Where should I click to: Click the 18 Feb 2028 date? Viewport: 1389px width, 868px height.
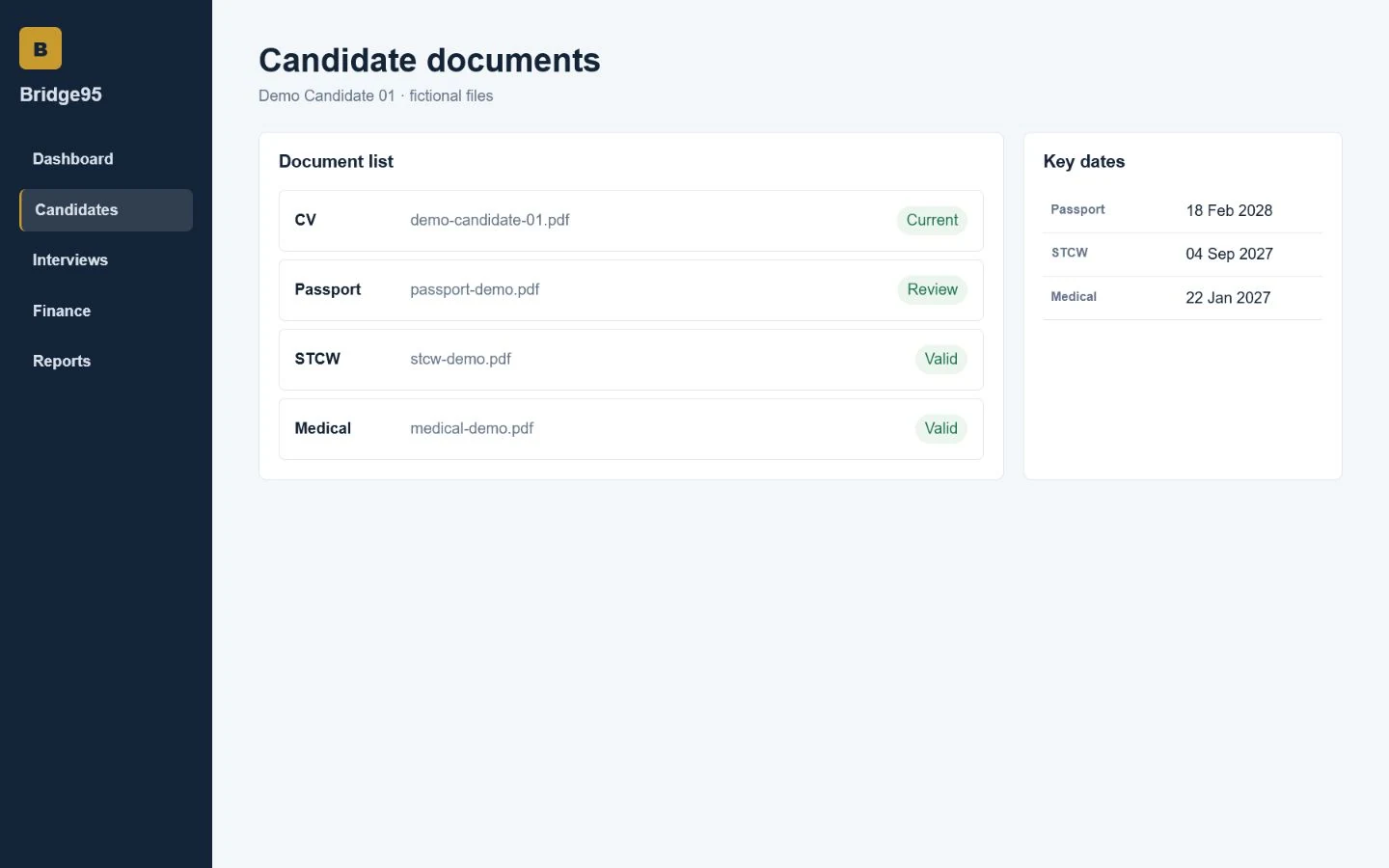(x=1229, y=210)
